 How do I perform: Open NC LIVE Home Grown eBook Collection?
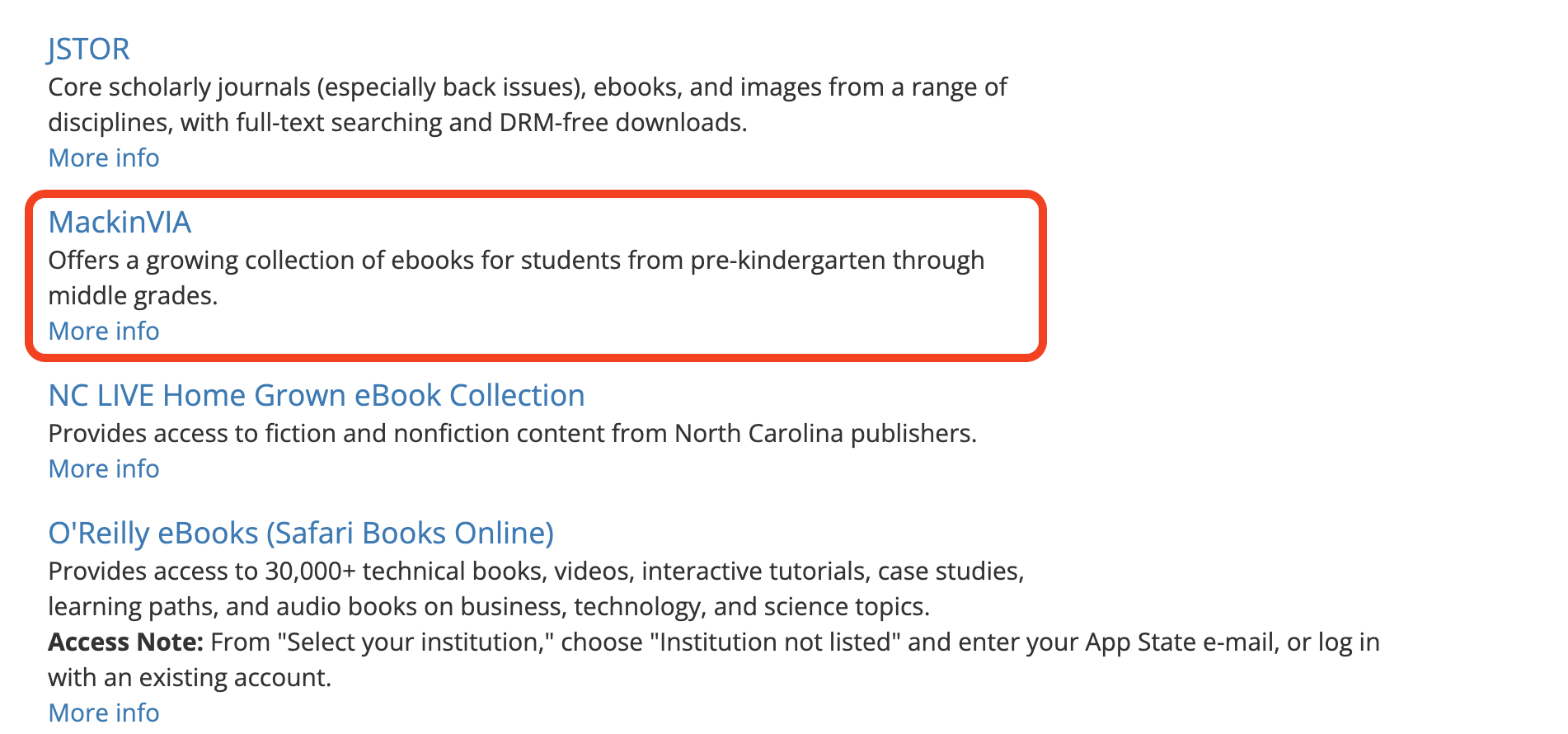317,396
